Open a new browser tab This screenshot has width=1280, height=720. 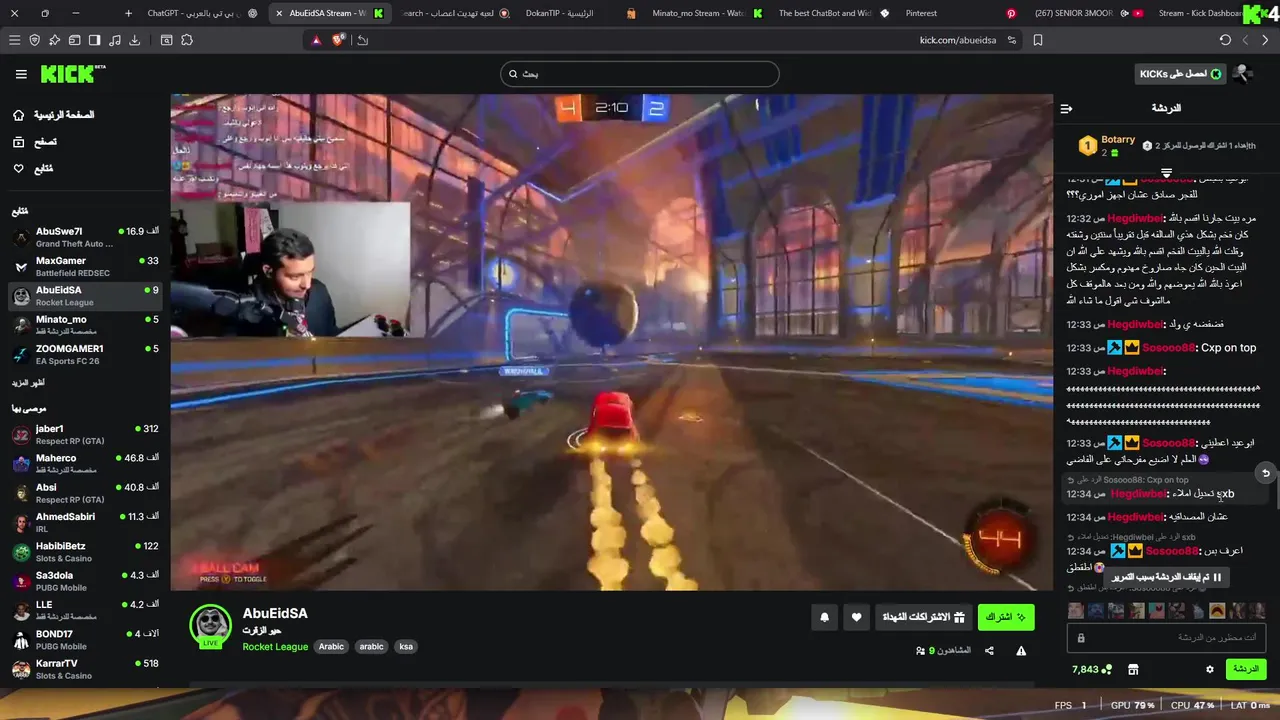tap(128, 13)
